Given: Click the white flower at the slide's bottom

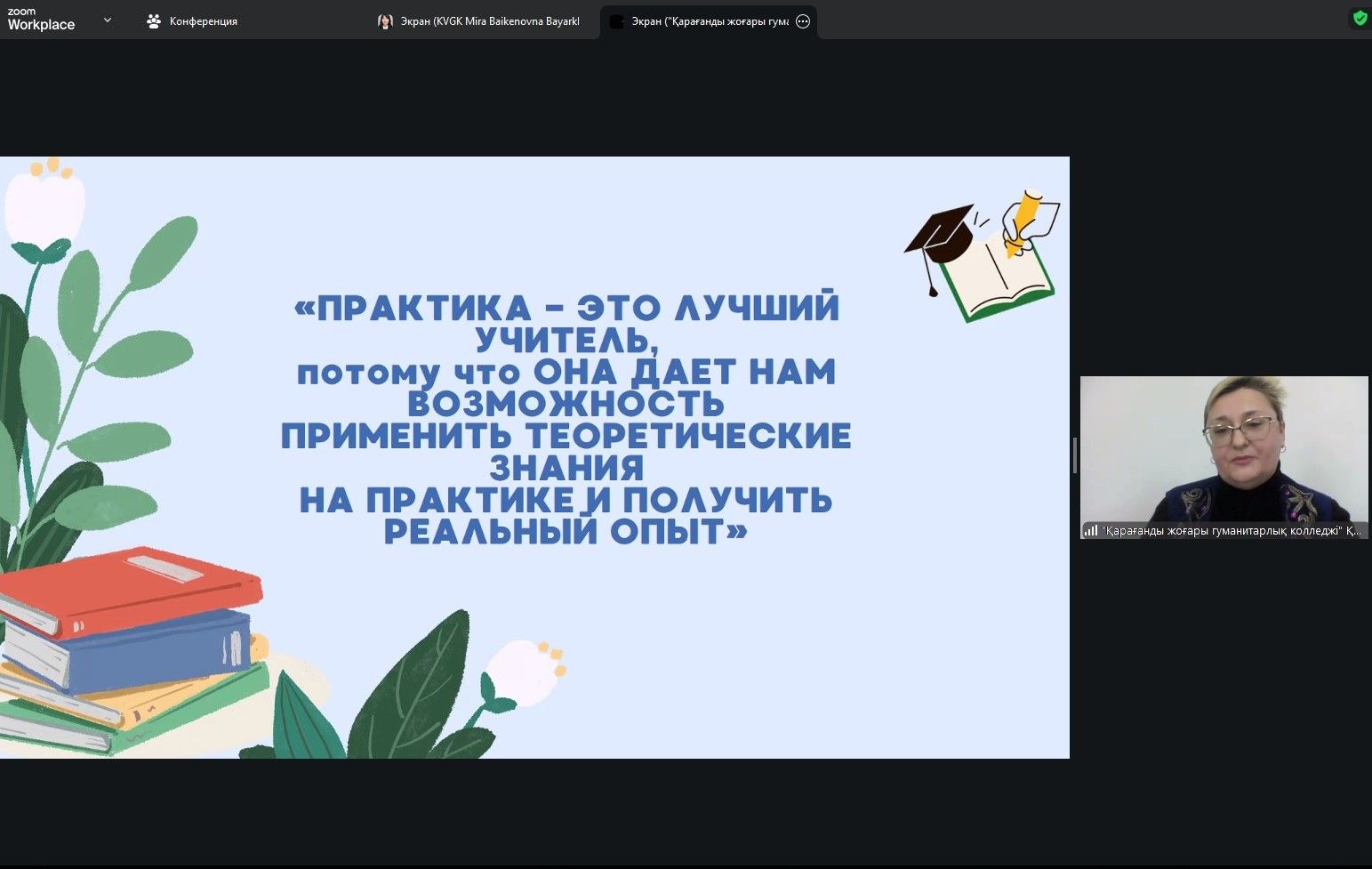Looking at the screenshot, I should pyautogui.click(x=522, y=673).
